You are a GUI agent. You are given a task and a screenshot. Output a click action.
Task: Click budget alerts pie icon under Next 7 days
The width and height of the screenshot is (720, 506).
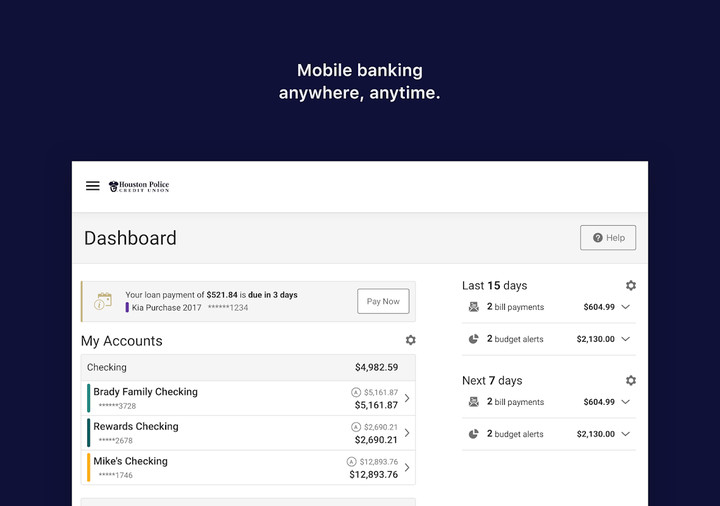tap(473, 434)
